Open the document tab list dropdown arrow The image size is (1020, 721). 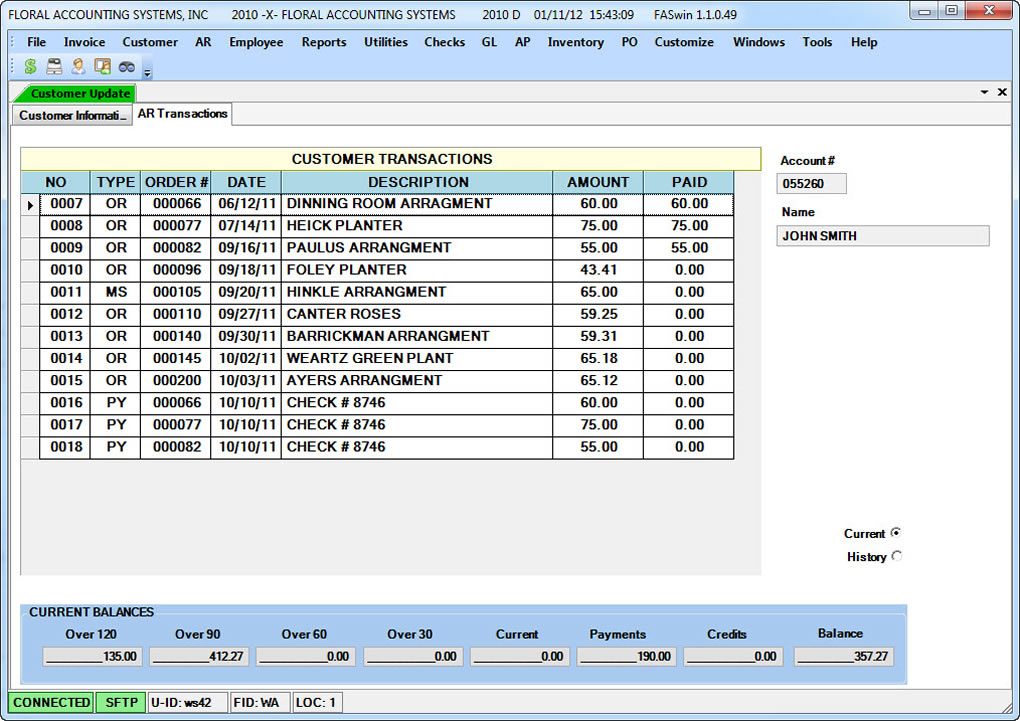(983, 92)
